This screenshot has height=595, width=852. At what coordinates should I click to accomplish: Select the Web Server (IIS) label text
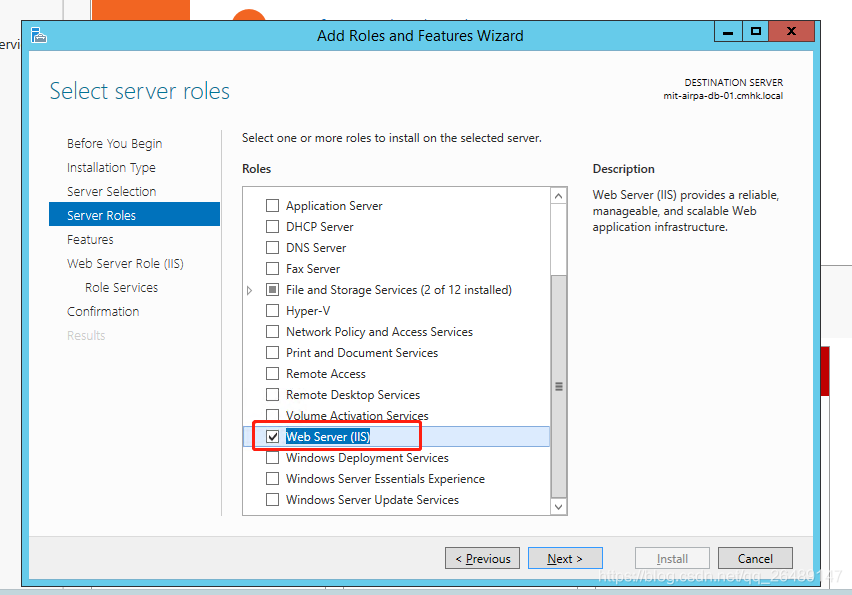(328, 436)
